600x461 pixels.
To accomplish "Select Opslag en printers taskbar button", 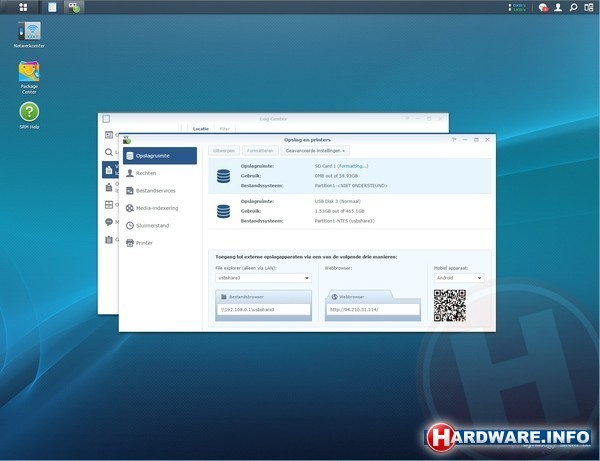I will [74, 7].
